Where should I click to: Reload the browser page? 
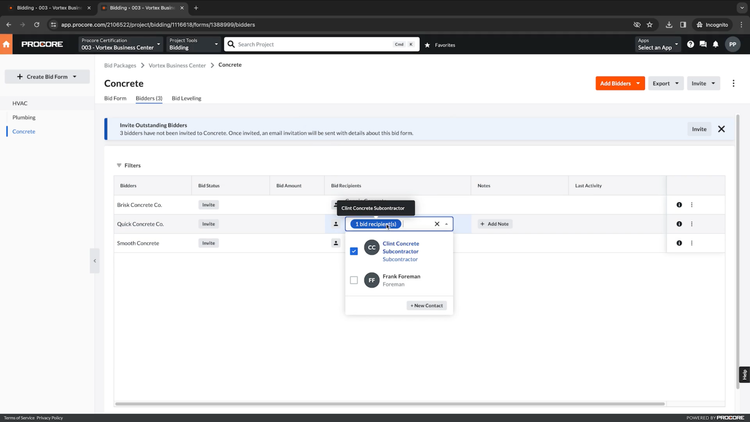[36, 24]
